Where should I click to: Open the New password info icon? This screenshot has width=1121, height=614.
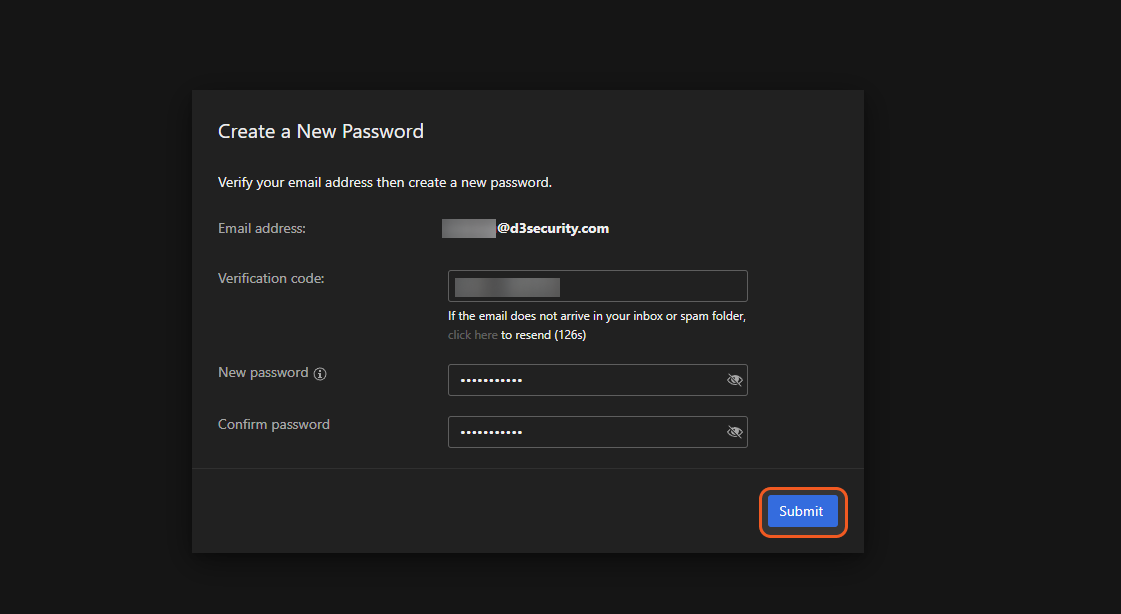[x=320, y=374]
